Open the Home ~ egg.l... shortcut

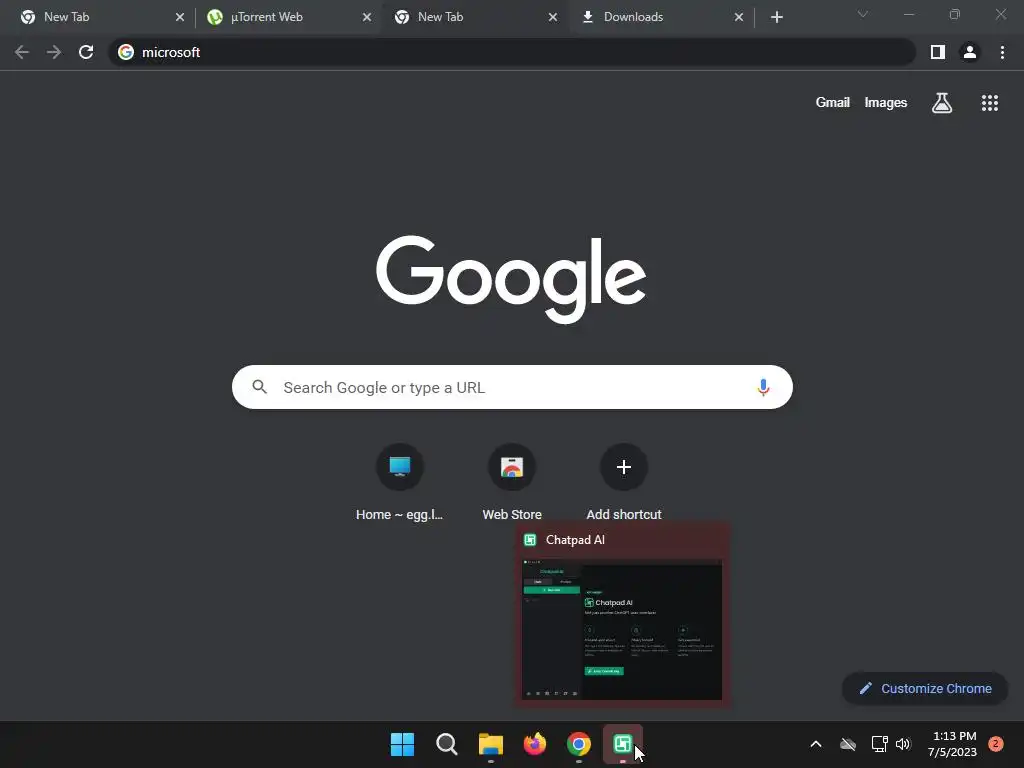tap(400, 483)
